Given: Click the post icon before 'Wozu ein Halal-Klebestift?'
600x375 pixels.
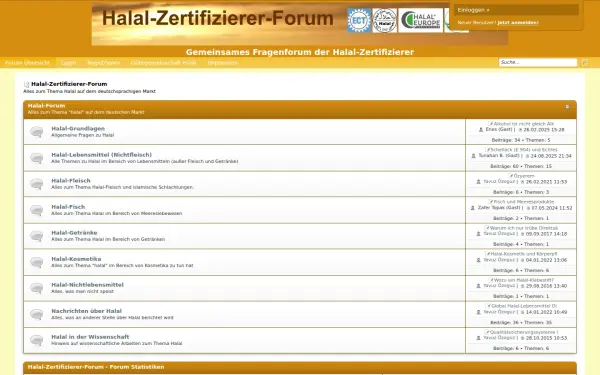Looking at the screenshot, I should pos(491,280).
